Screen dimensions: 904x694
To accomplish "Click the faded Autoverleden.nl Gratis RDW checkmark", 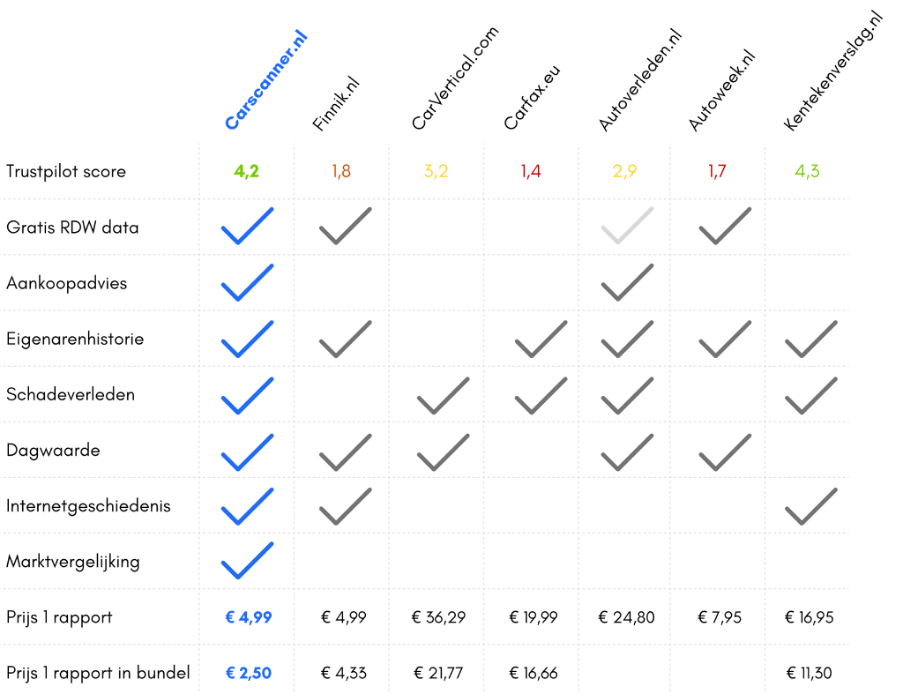I will (x=627, y=227).
